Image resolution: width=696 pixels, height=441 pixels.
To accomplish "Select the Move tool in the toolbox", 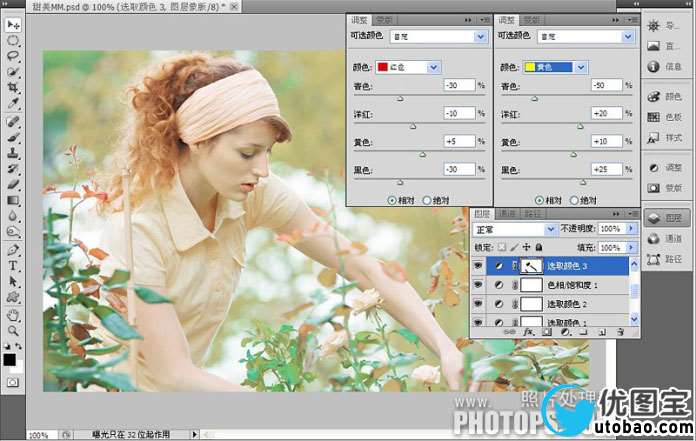I will coord(13,27).
